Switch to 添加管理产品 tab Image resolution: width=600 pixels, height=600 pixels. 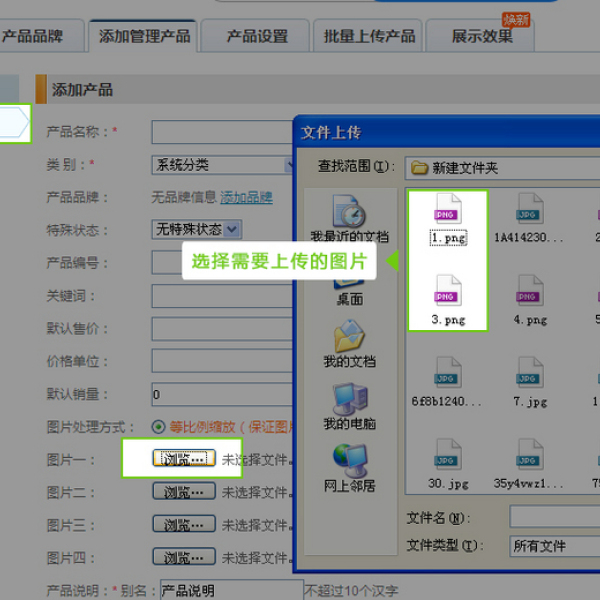[144, 36]
